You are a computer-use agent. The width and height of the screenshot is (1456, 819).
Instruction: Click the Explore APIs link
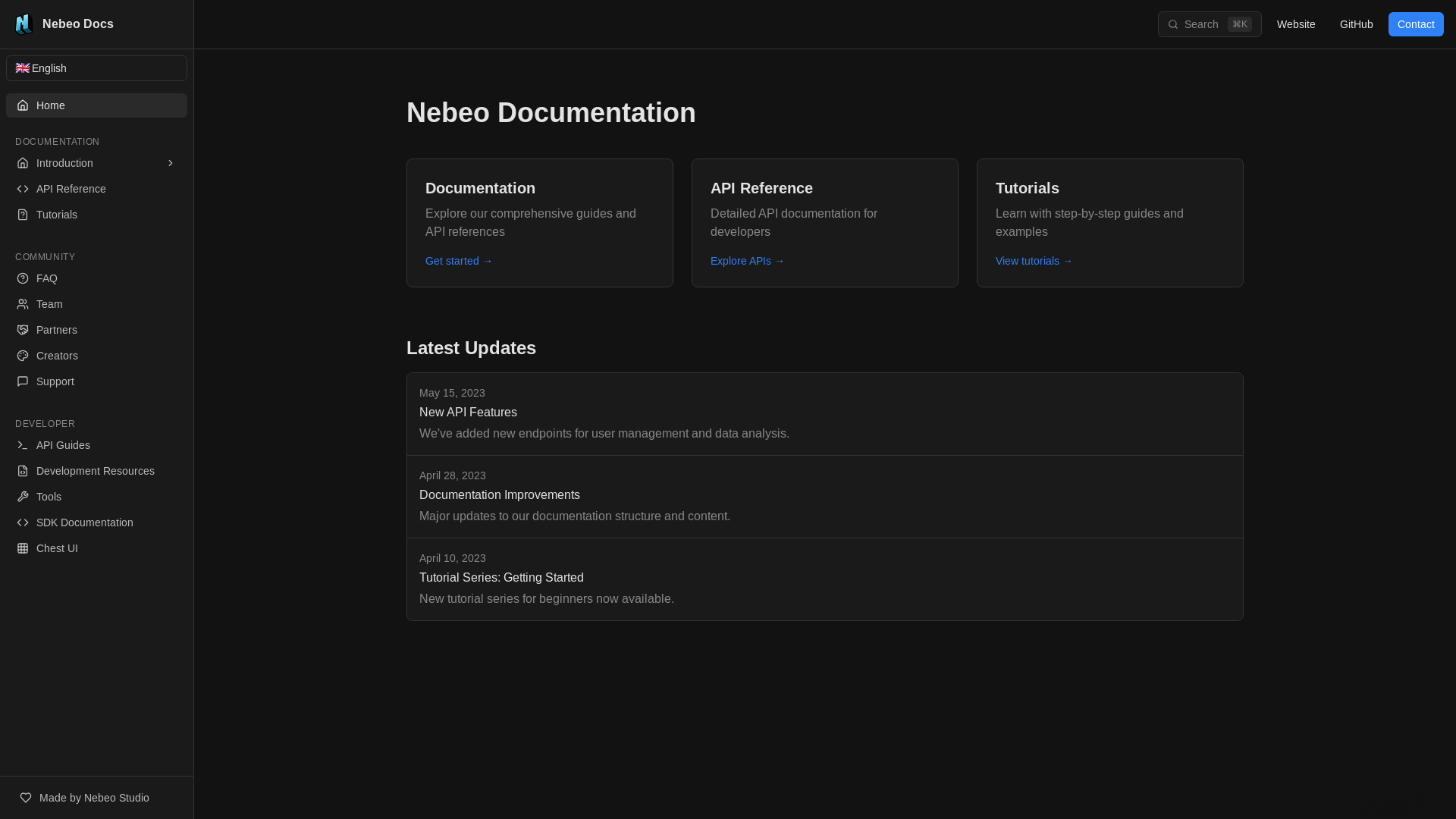point(747,261)
